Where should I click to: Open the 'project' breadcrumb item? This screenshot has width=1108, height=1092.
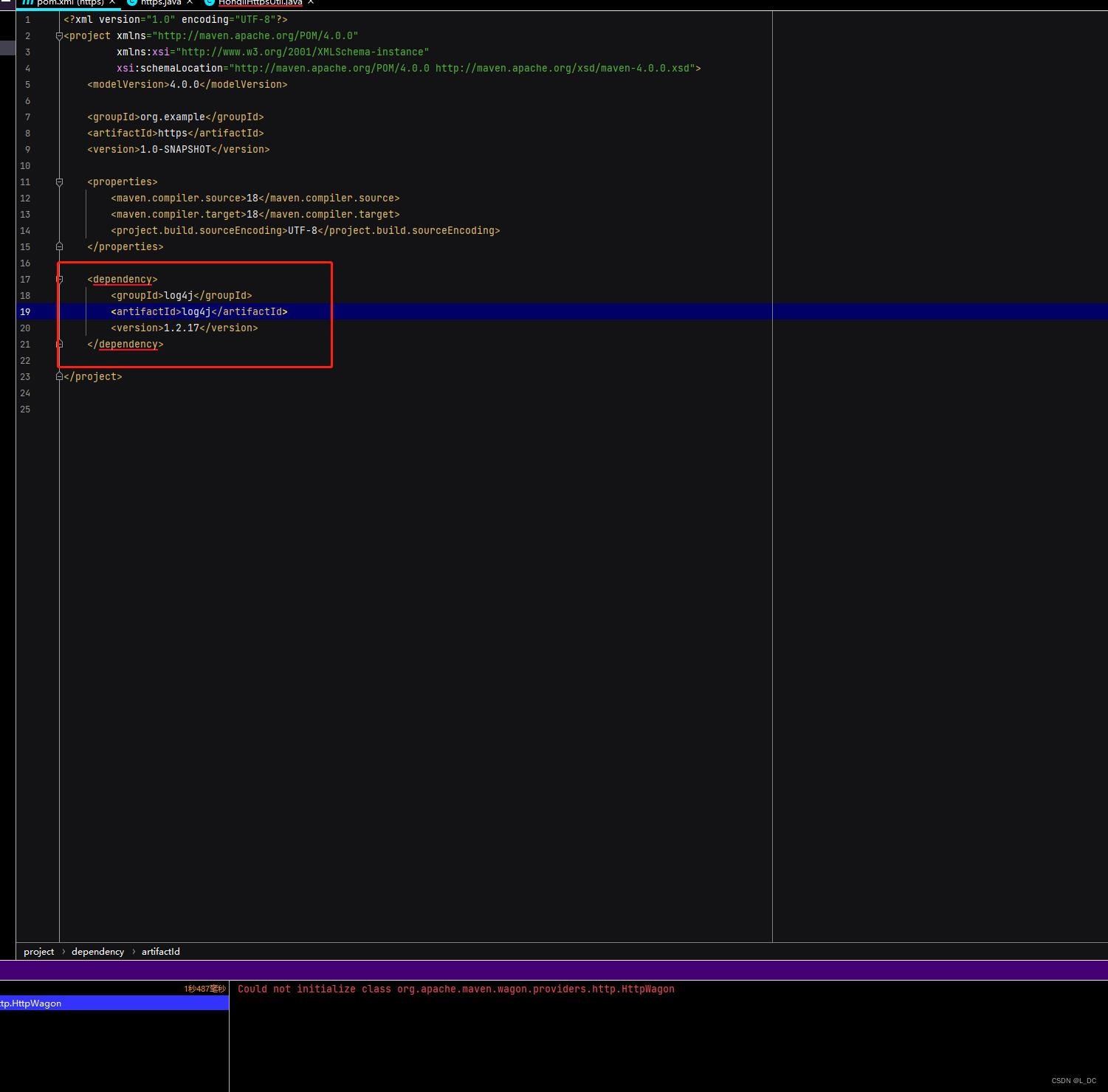[x=38, y=951]
